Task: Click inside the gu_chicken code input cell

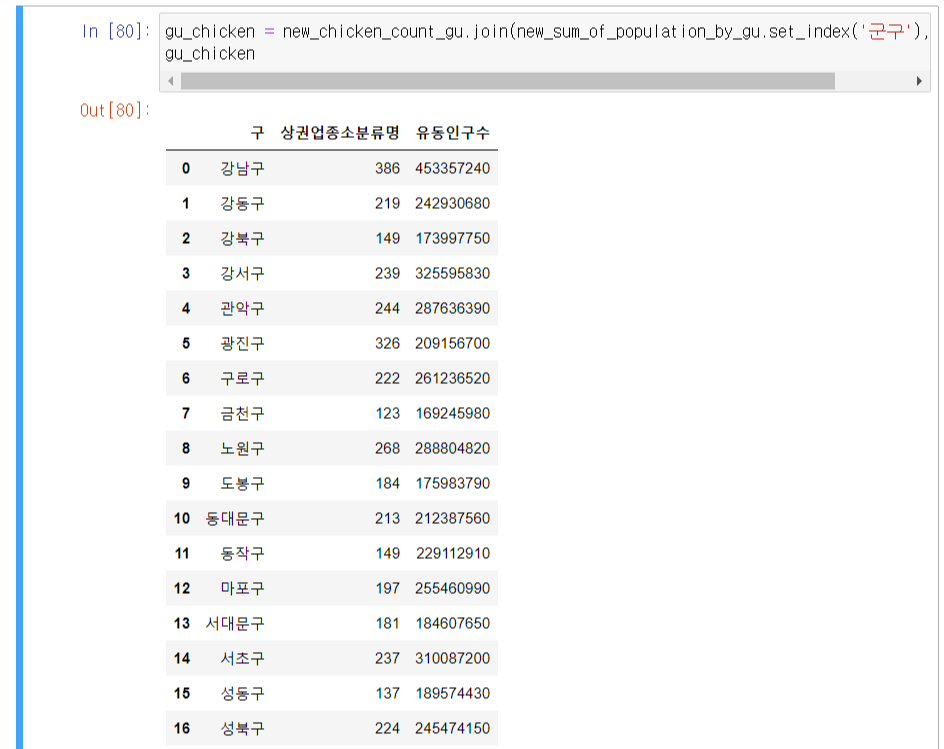Action: point(545,42)
